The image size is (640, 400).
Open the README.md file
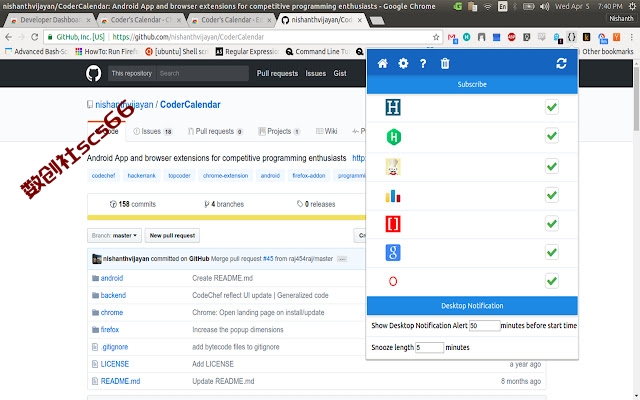pyautogui.click(x=120, y=381)
